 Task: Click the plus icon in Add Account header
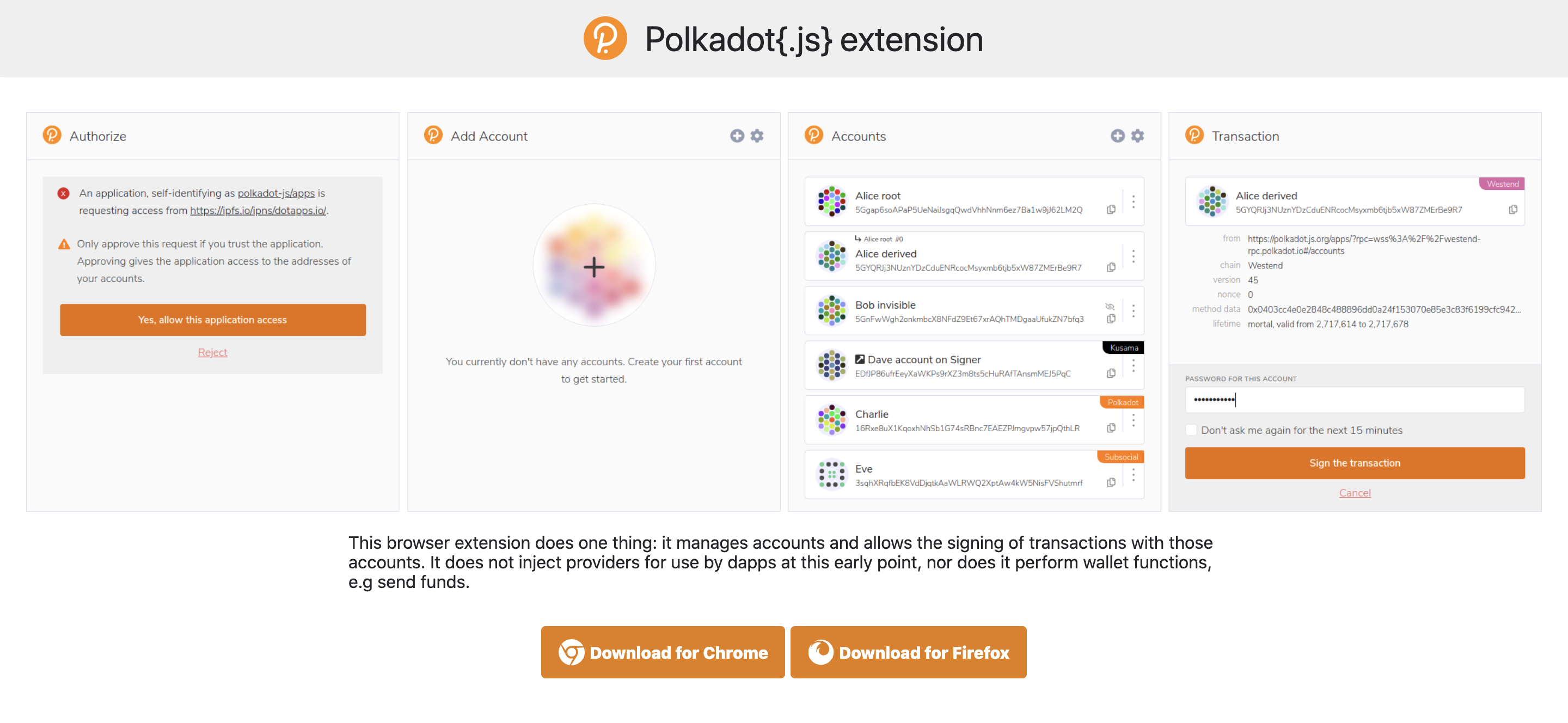coord(737,136)
